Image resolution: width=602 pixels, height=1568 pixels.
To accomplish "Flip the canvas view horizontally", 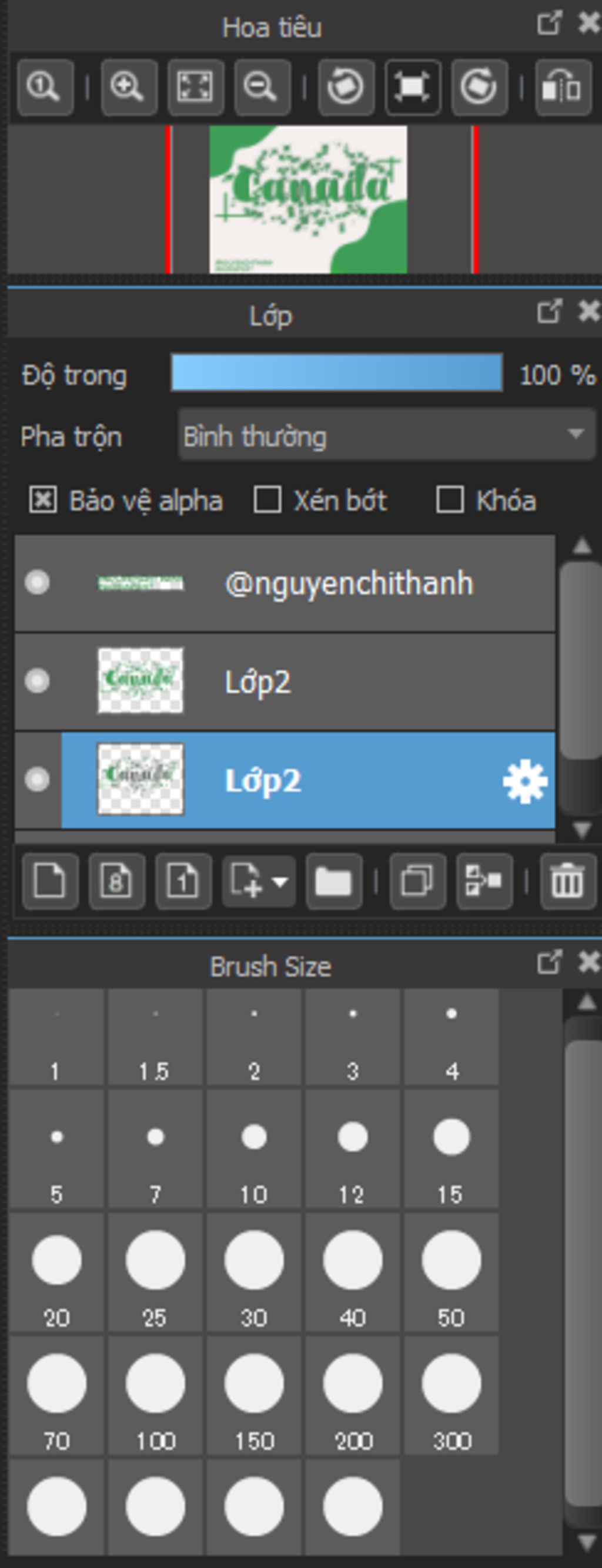I will 563,87.
